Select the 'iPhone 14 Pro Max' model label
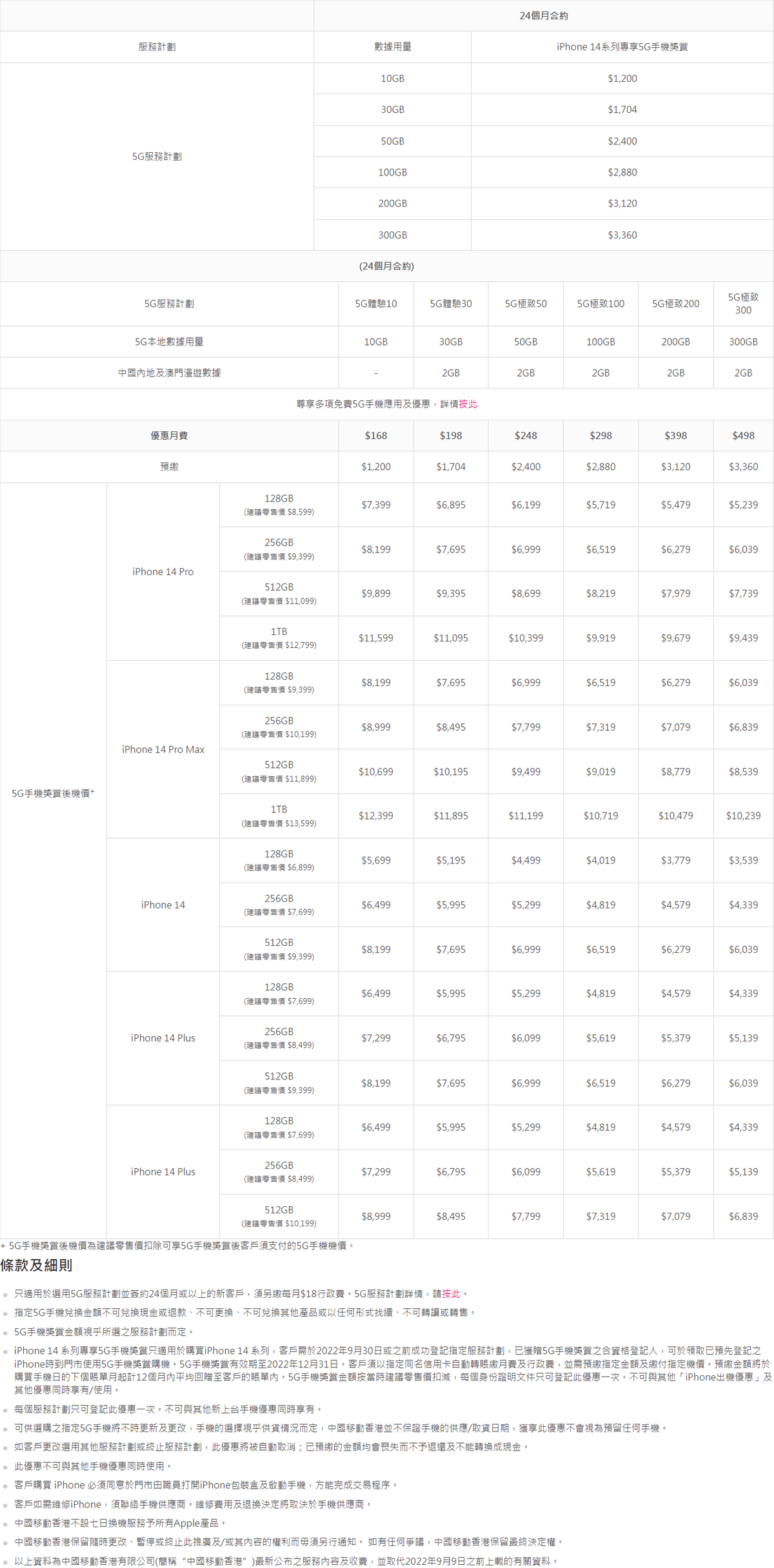This screenshot has width=774, height=1568. (x=163, y=749)
